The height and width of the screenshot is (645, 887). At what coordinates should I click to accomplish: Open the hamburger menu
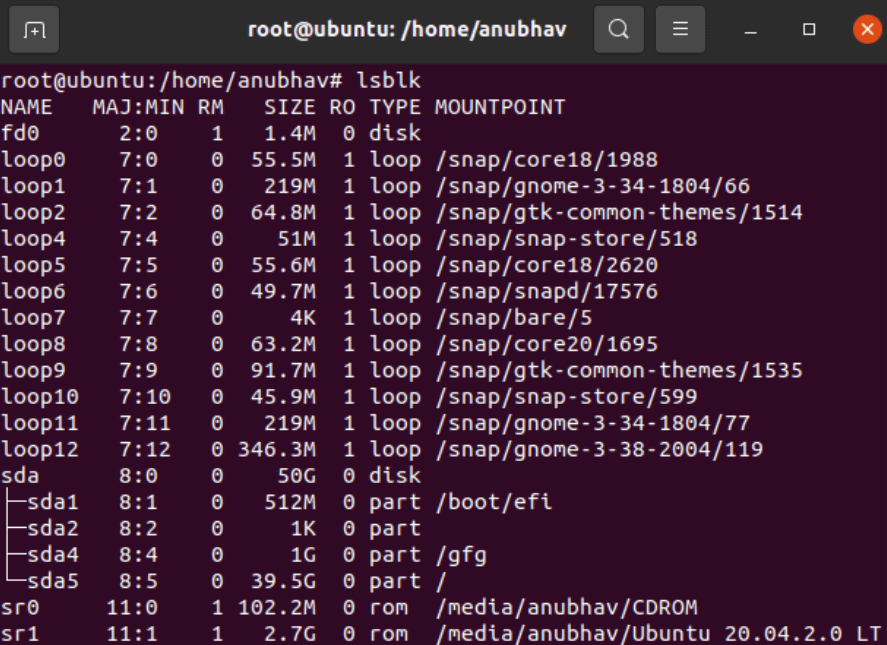(x=680, y=30)
